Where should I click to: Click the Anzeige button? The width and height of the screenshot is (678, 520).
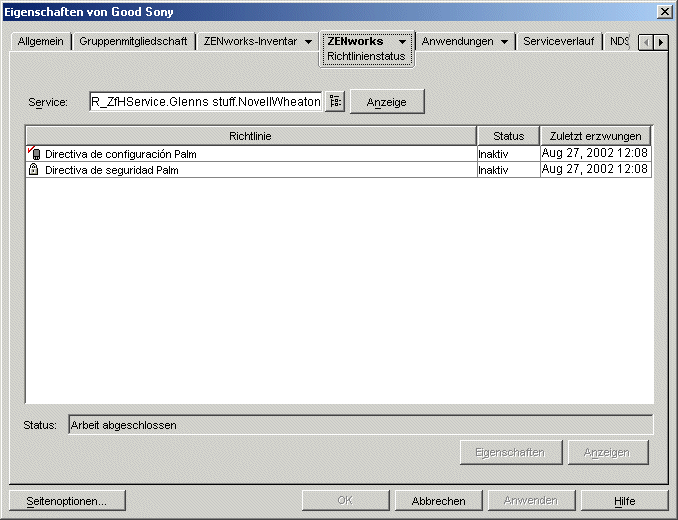[387, 102]
